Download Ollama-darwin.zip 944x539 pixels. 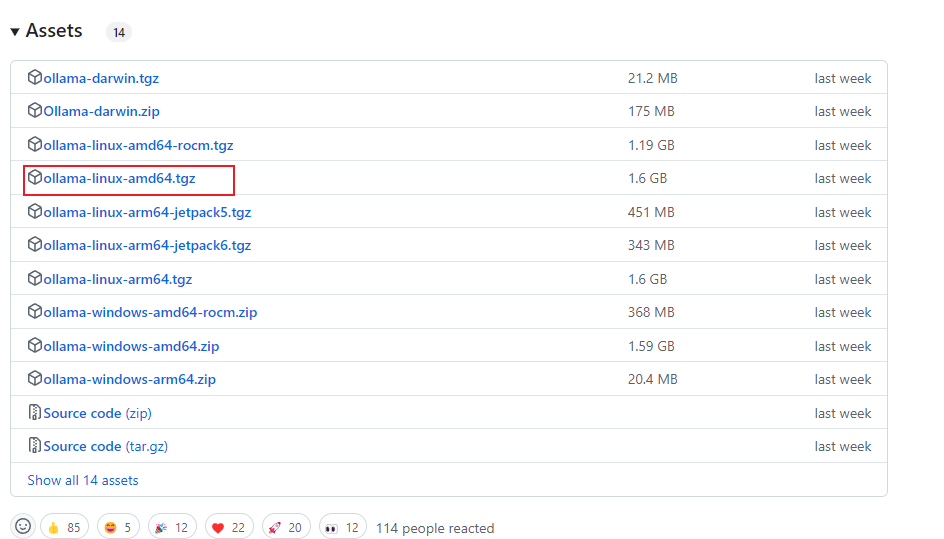101,111
